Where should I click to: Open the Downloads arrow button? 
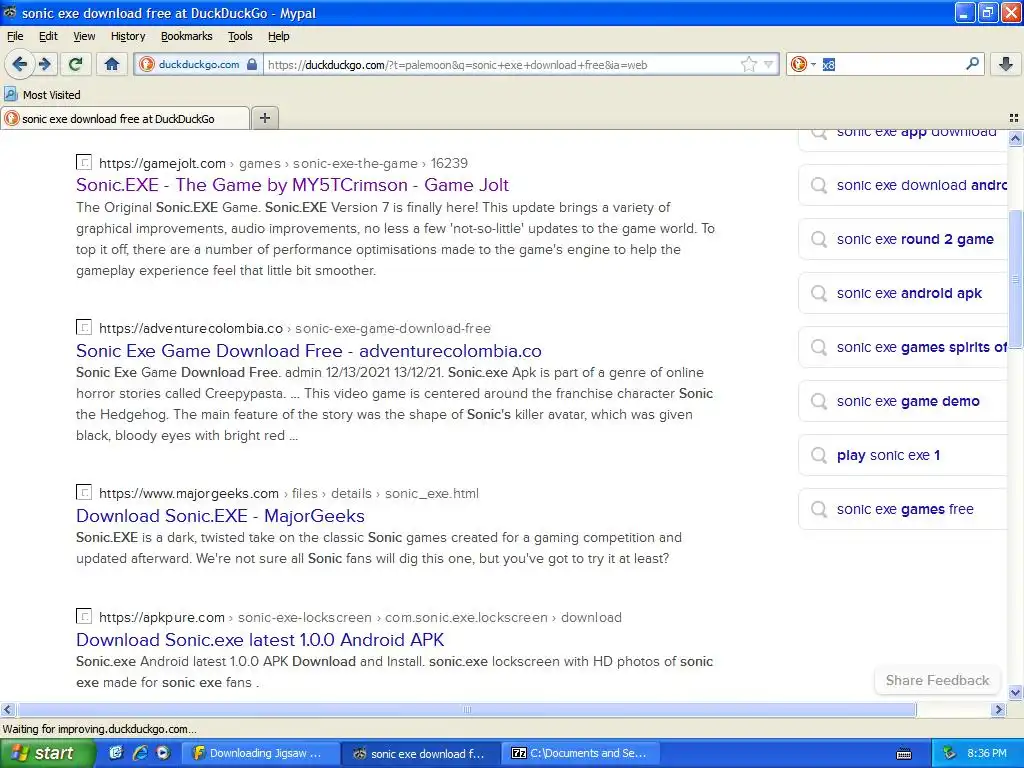pyautogui.click(x=1006, y=64)
